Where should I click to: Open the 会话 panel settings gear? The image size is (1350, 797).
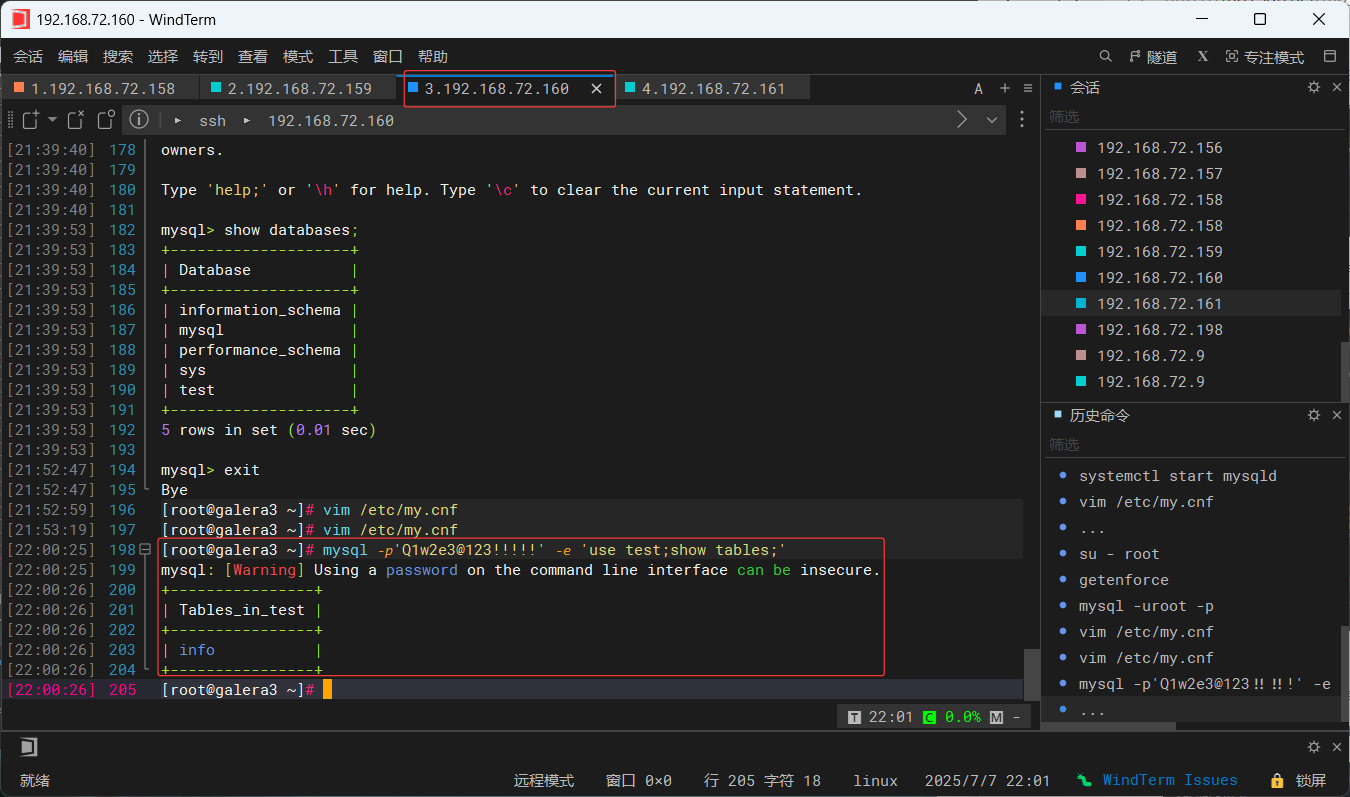[x=1313, y=87]
